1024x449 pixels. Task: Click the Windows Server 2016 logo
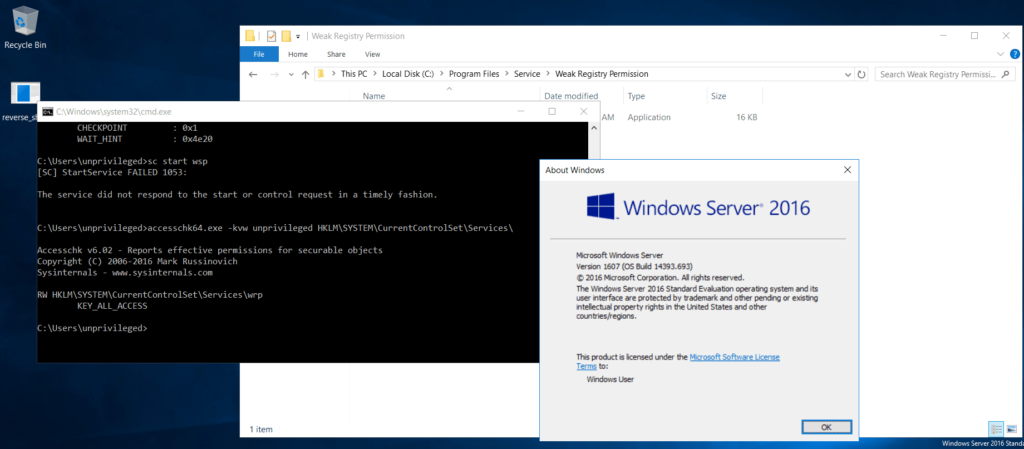tap(698, 208)
